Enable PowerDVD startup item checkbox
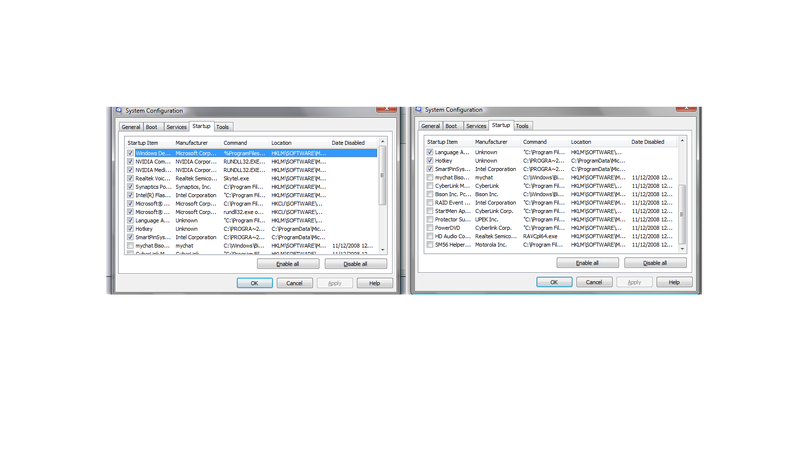Image resolution: width=800 pixels, height=468 pixels. (x=430, y=228)
